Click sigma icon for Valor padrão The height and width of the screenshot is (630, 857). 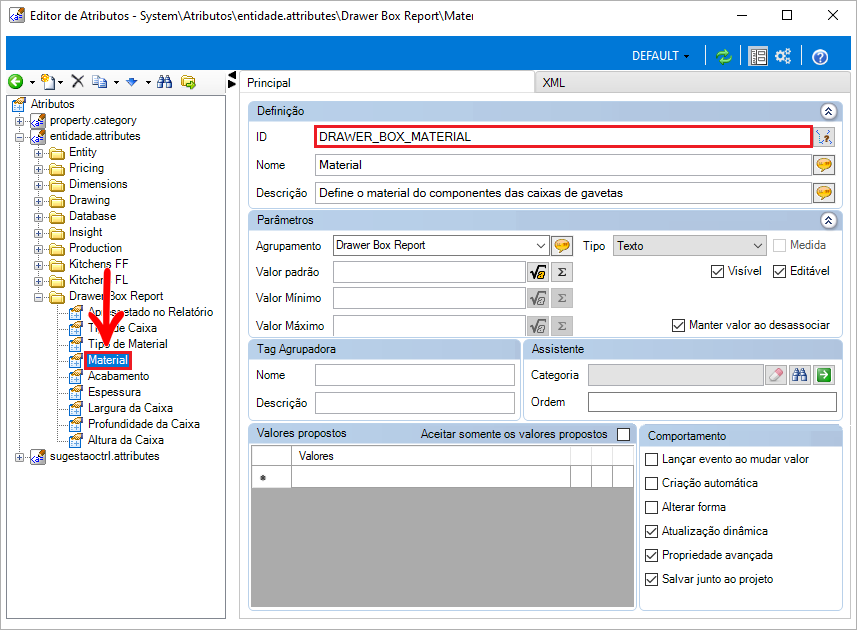(562, 272)
